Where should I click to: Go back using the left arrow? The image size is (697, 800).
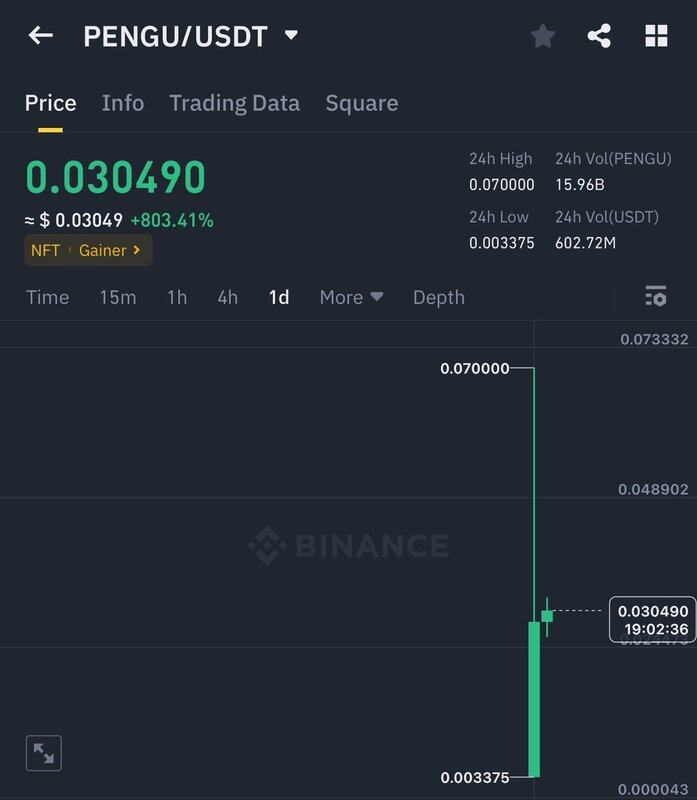pos(41,36)
